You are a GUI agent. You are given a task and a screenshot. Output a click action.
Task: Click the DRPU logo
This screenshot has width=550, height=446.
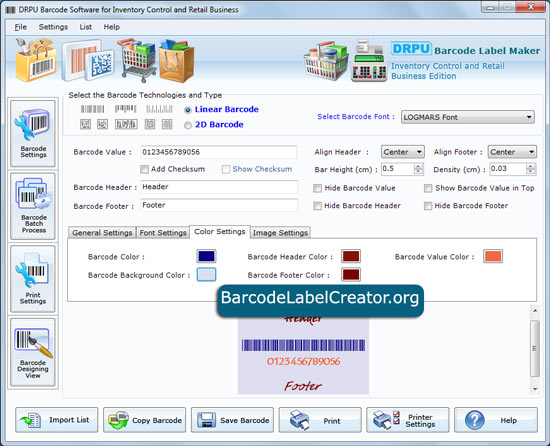tap(411, 48)
